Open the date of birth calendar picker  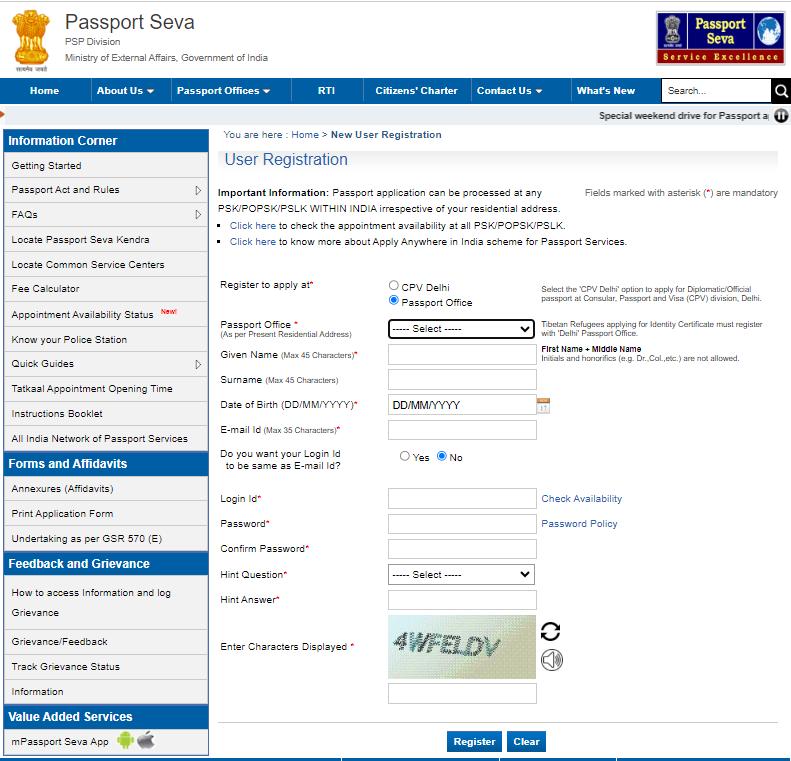[x=544, y=405]
